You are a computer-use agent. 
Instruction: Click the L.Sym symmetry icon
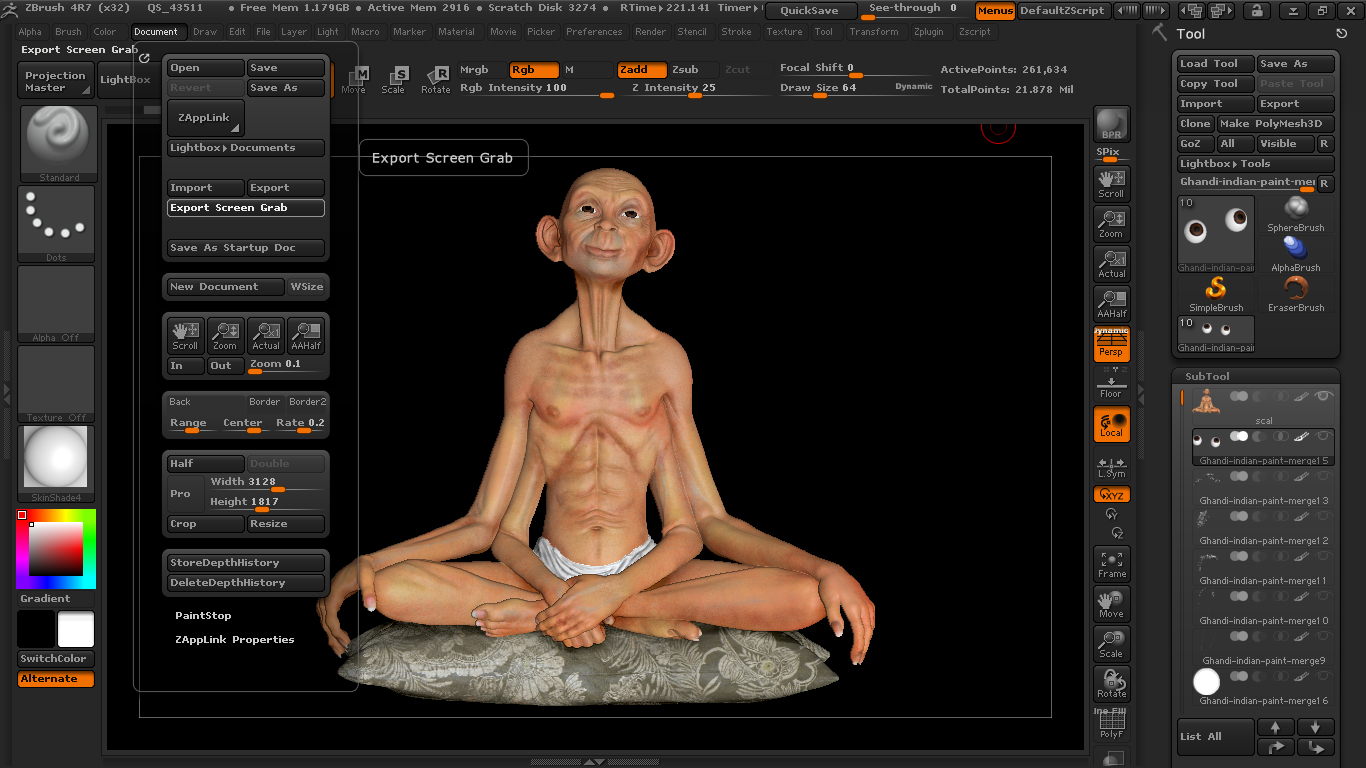click(x=1112, y=467)
